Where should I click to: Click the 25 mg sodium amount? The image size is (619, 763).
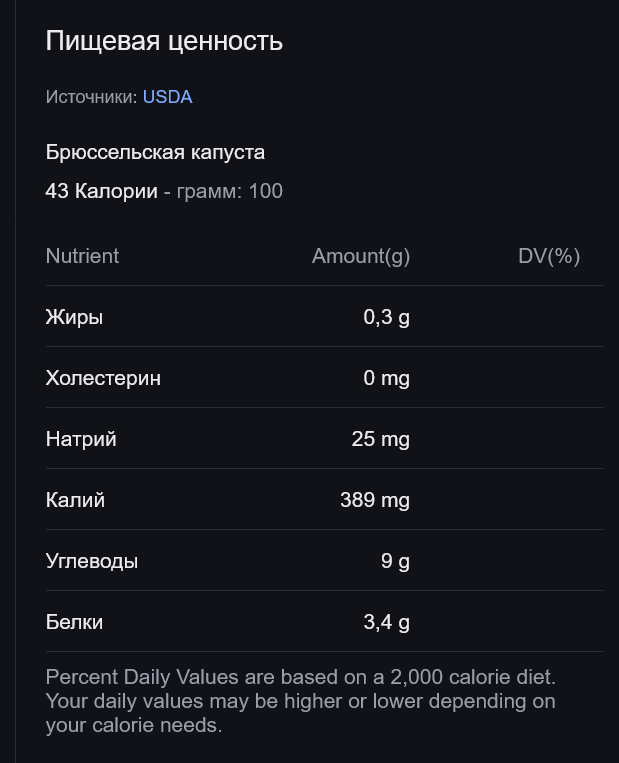coord(381,439)
